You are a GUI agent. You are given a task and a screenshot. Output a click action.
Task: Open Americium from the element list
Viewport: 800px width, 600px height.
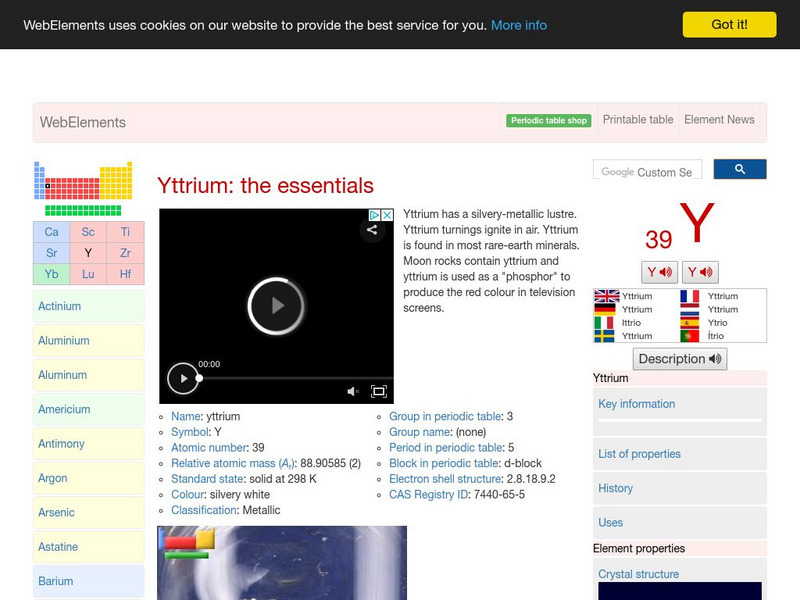89,409
